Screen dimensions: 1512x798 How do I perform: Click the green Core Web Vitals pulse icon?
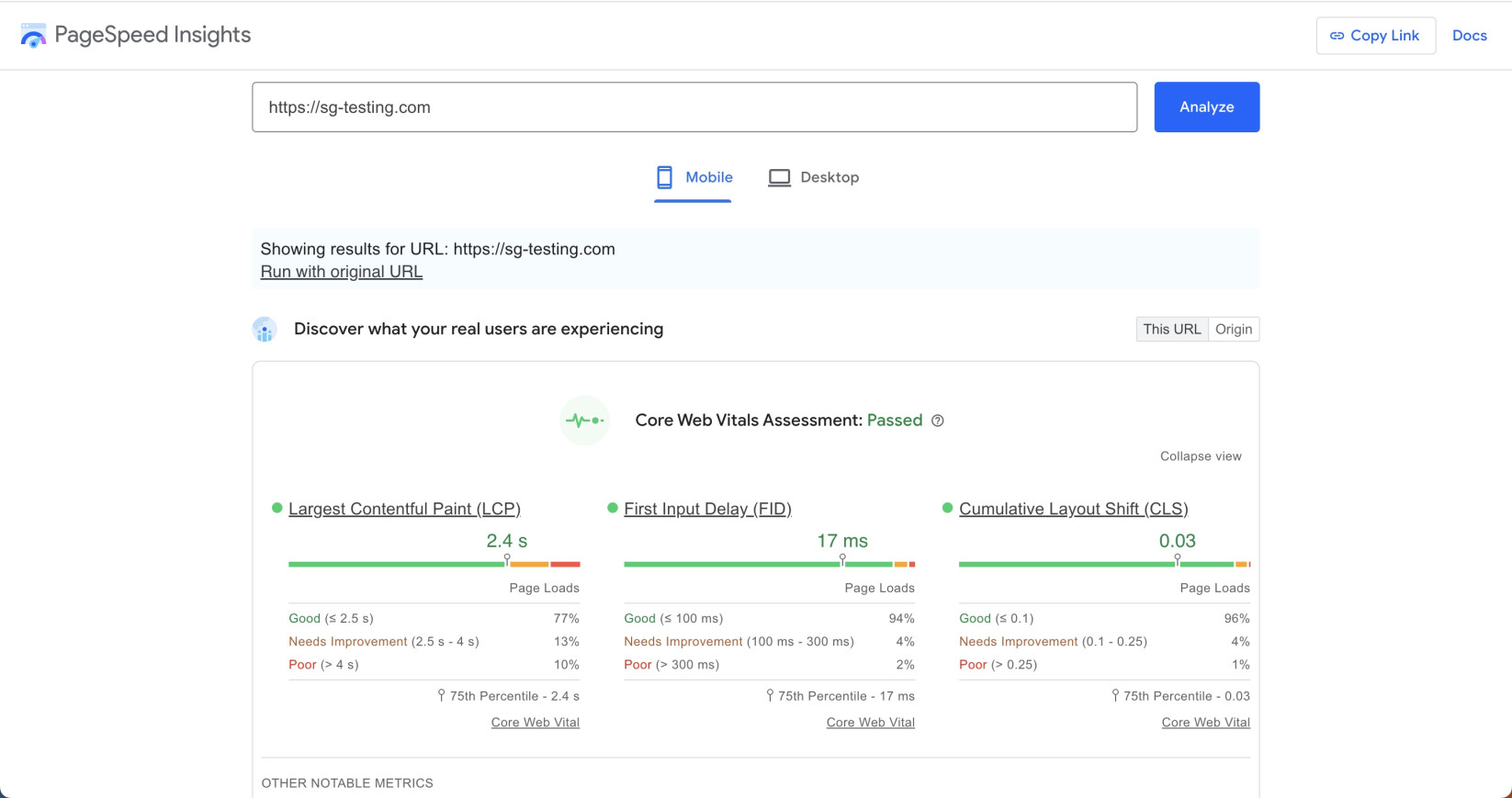584,421
